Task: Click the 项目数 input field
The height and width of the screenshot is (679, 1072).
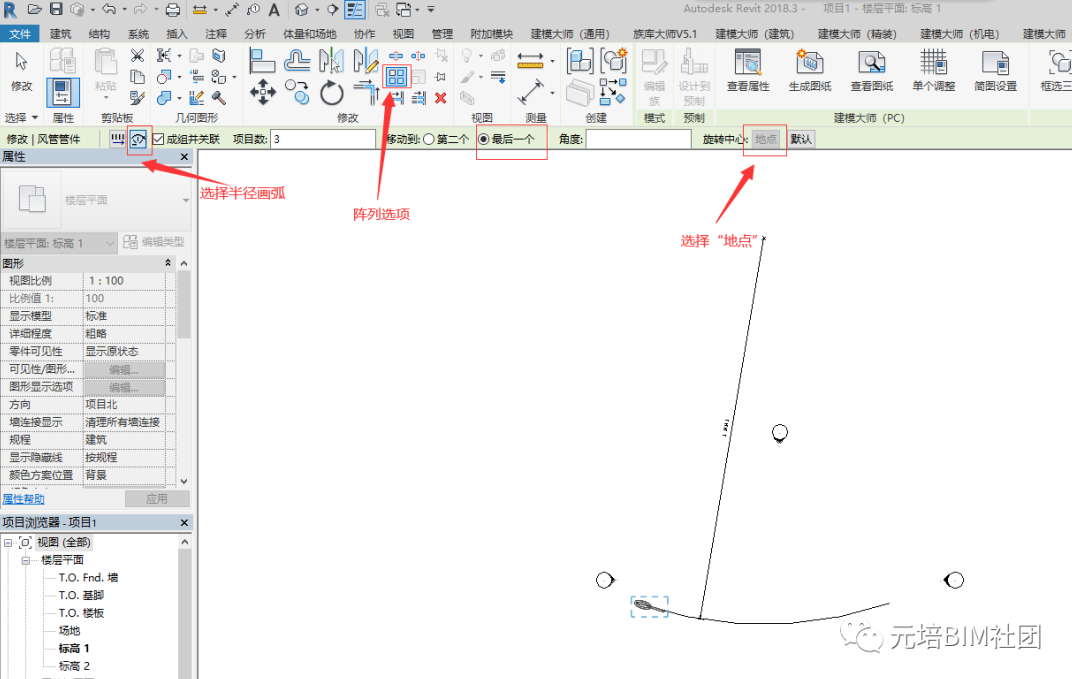Action: tap(323, 139)
